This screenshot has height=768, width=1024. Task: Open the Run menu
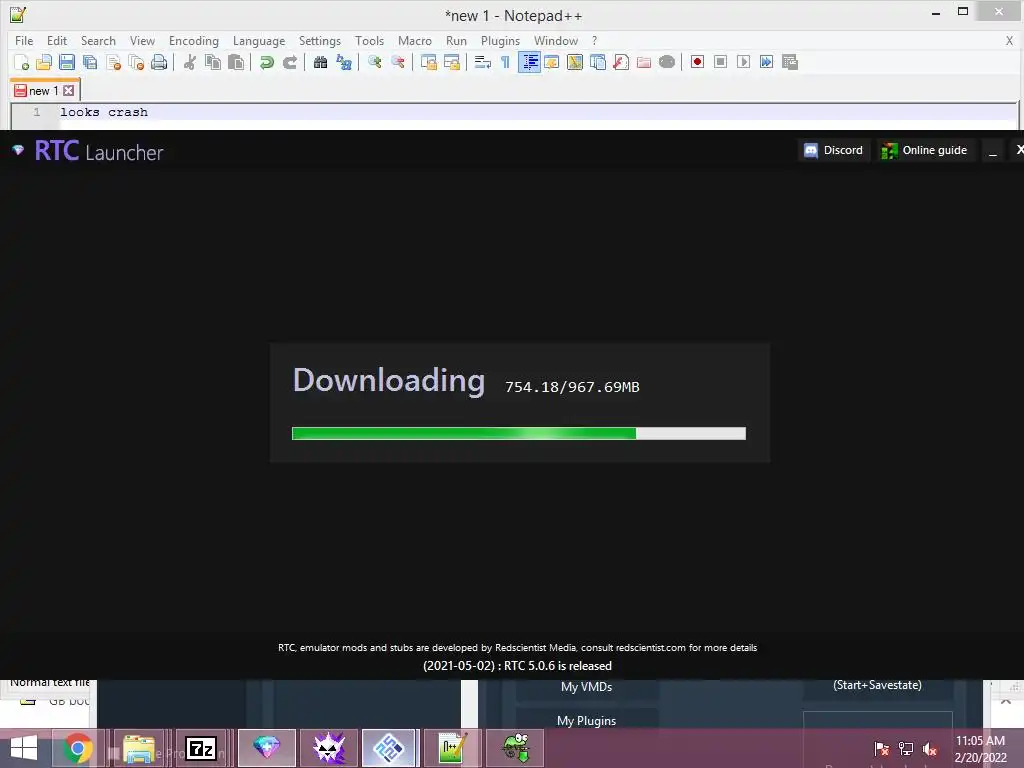456,40
